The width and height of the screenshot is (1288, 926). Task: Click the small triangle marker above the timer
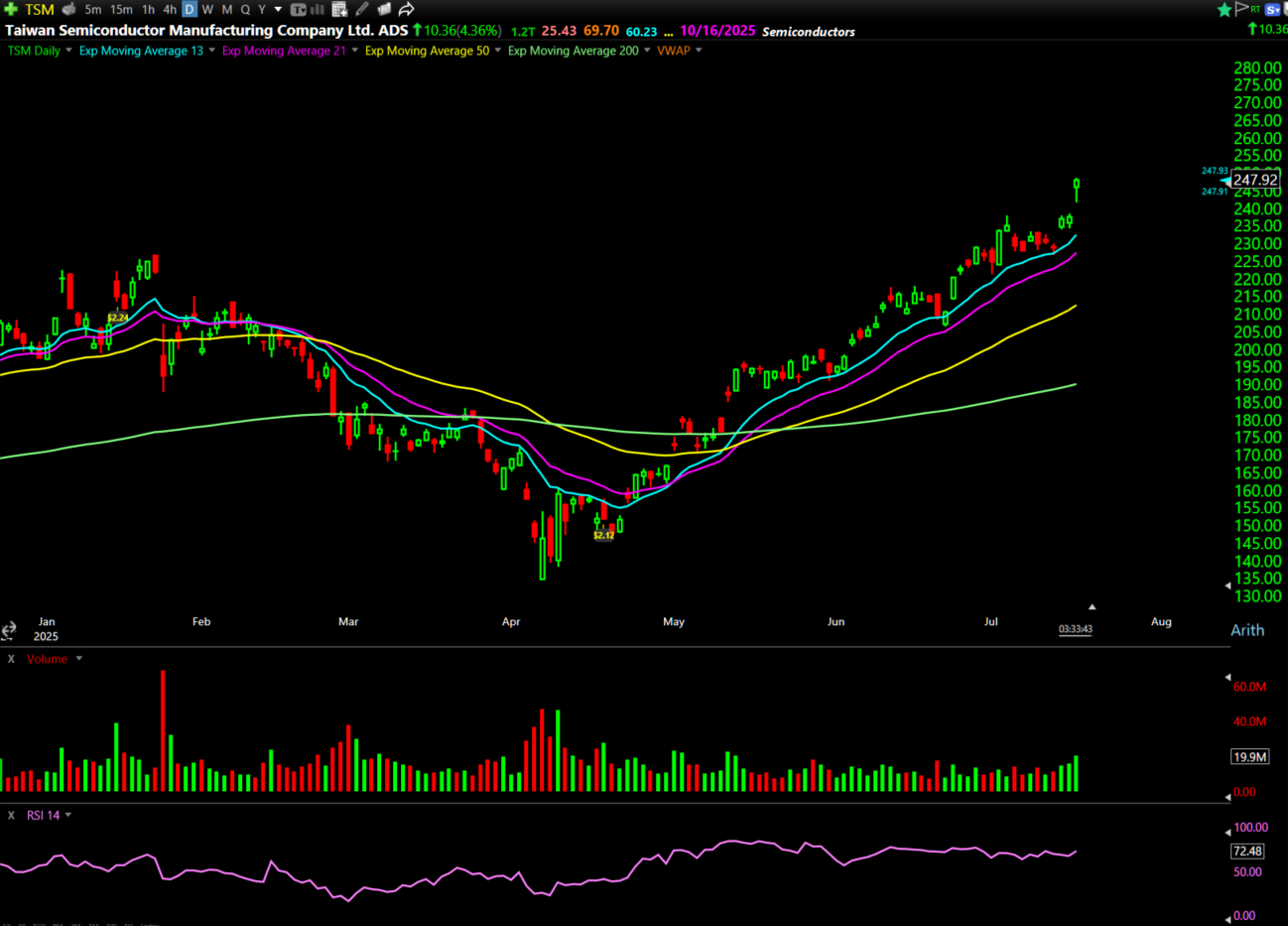(1092, 606)
